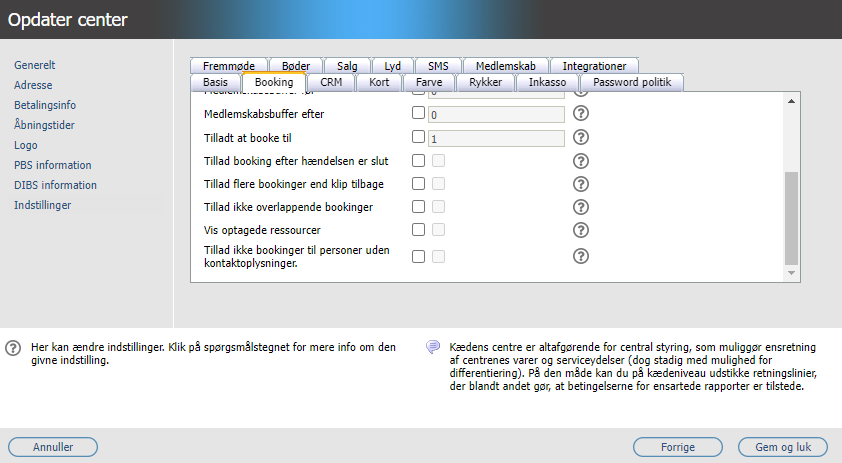Click the speech bubble icon beside Kædens centre text
Screen dimensions: 842x463
(x=433, y=347)
